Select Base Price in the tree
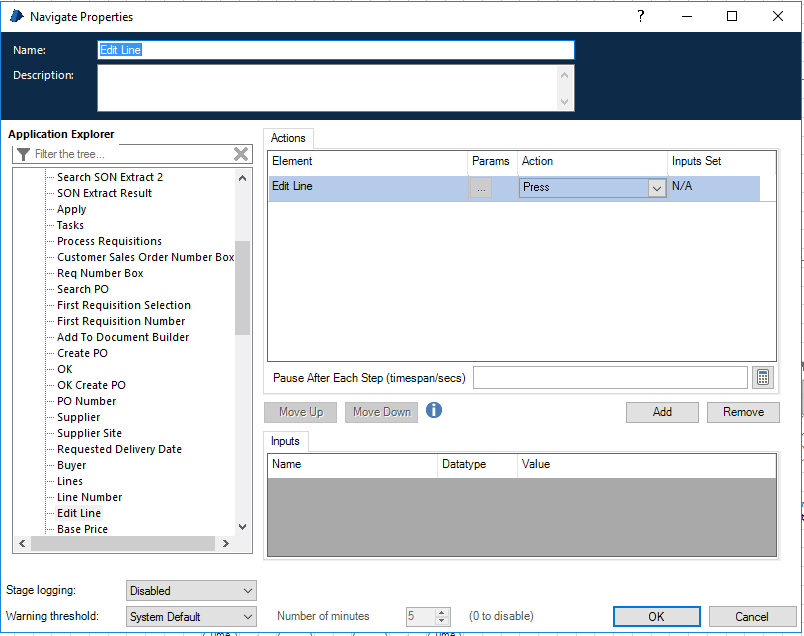This screenshot has height=636, width=804. pyautogui.click(x=82, y=529)
